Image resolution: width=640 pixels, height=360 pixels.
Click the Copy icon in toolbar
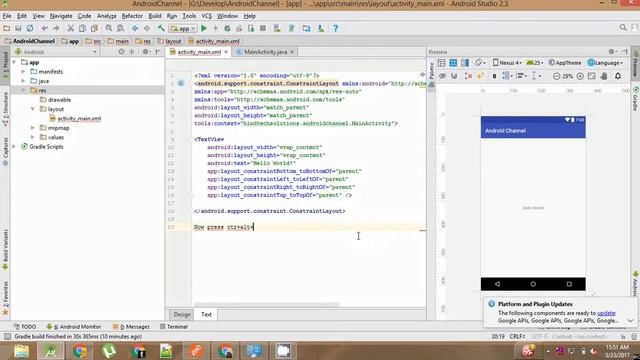82,29
